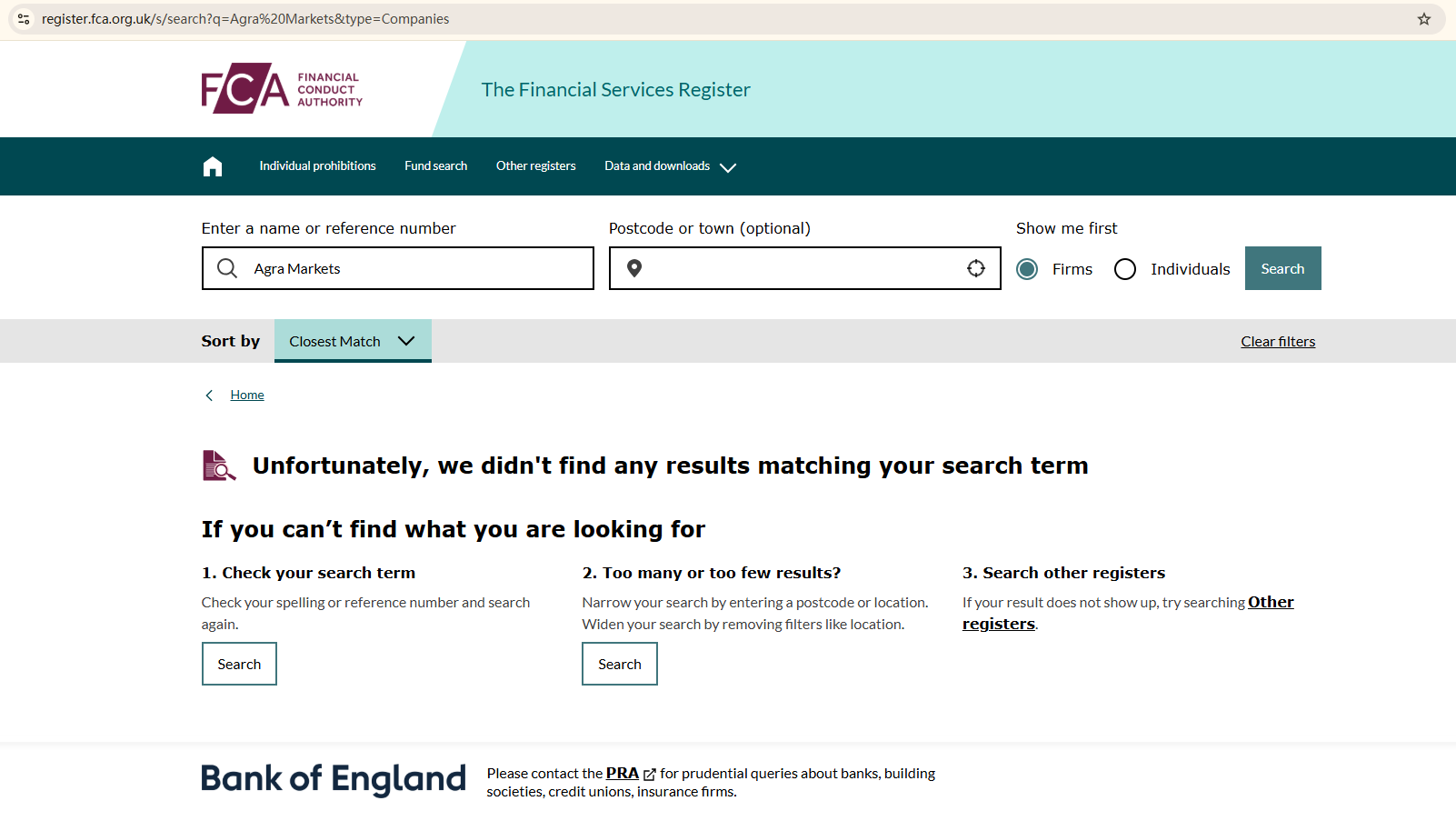Select the Individuals radio button
1456x821 pixels.
[x=1125, y=269]
